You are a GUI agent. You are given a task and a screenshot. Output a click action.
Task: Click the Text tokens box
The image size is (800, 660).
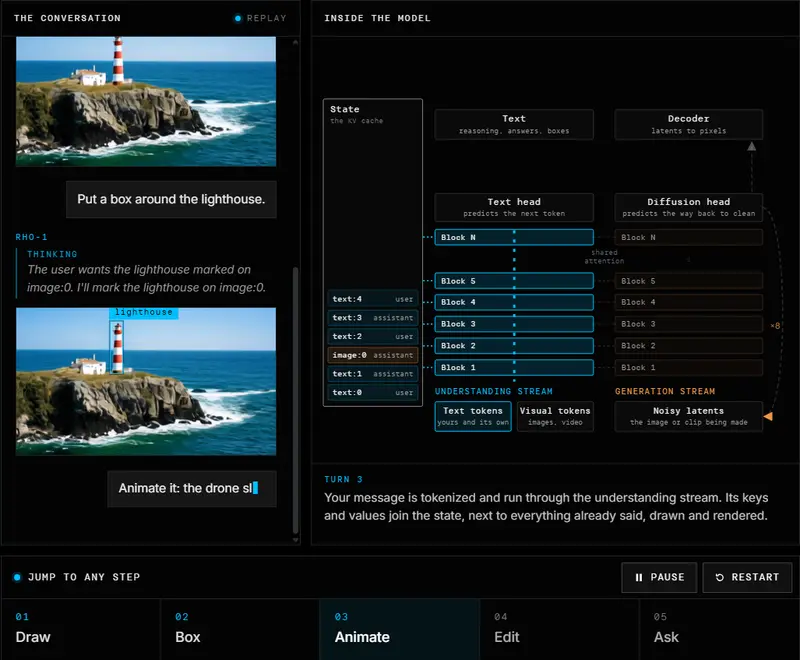coord(473,416)
